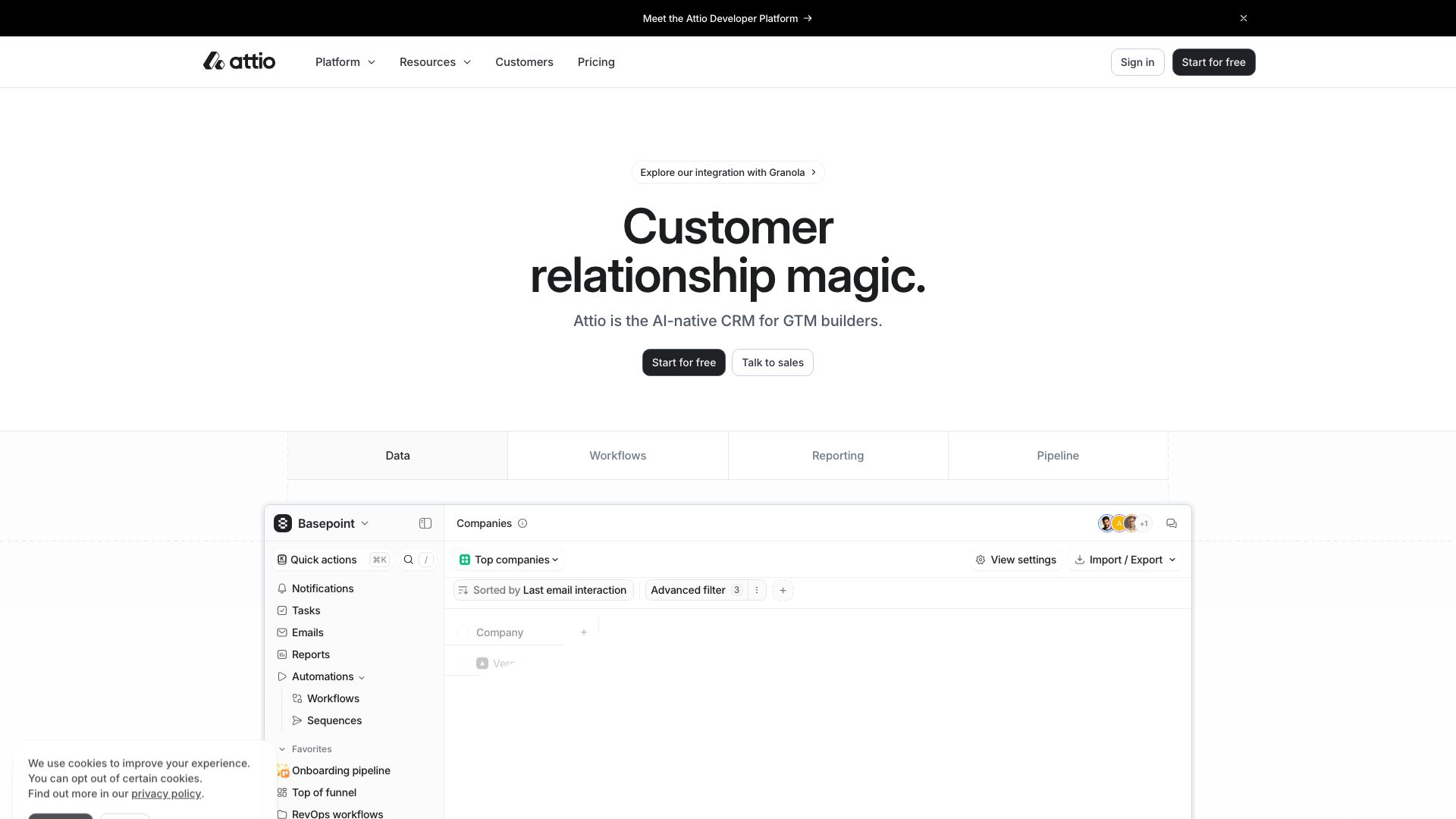
Task: Collapse the Automations section chevron
Action: [x=361, y=676]
